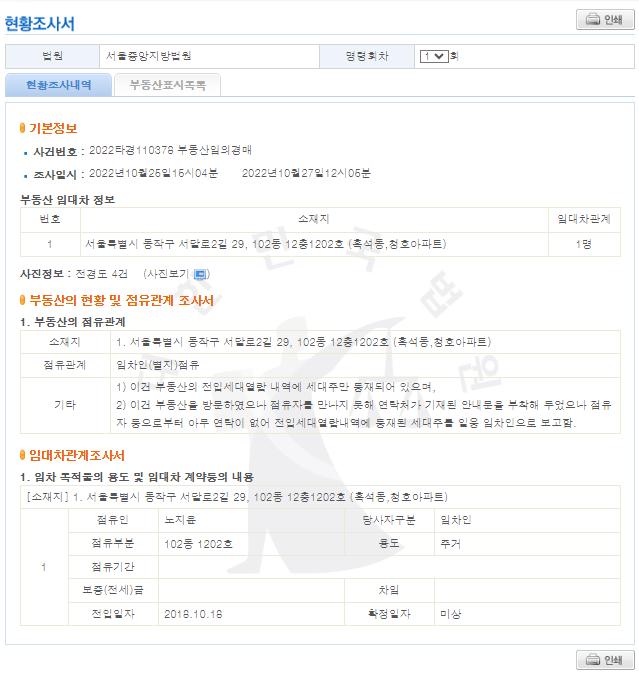Click the 번호 column header

[50, 219]
